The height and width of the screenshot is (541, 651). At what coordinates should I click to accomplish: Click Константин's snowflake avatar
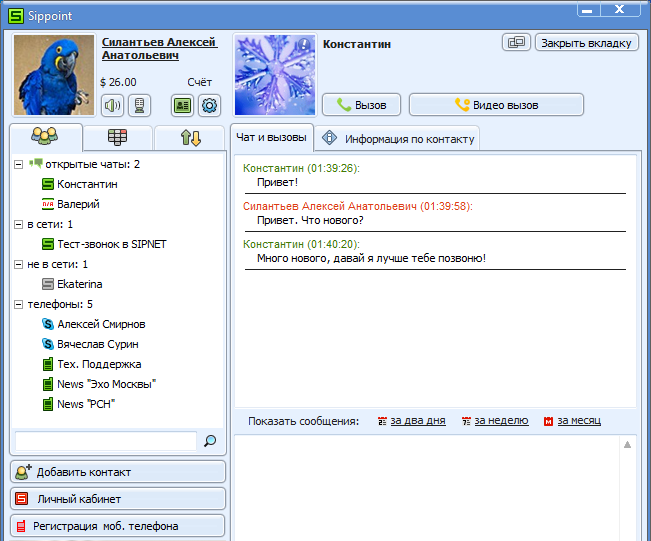coord(275,75)
